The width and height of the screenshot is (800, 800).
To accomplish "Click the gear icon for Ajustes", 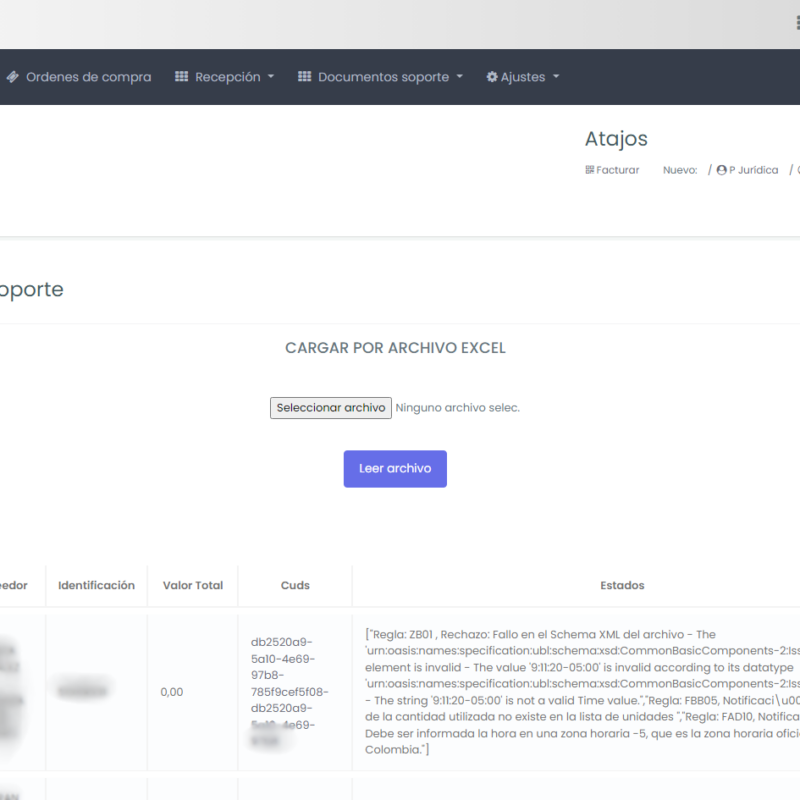I will (492, 77).
